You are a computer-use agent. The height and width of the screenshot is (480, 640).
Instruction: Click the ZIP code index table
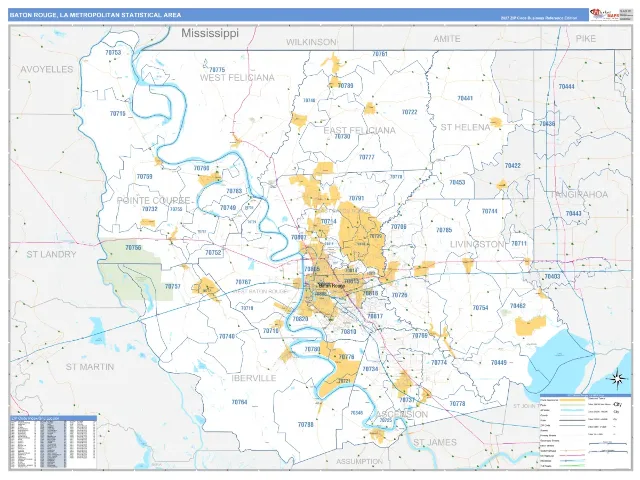[53, 444]
